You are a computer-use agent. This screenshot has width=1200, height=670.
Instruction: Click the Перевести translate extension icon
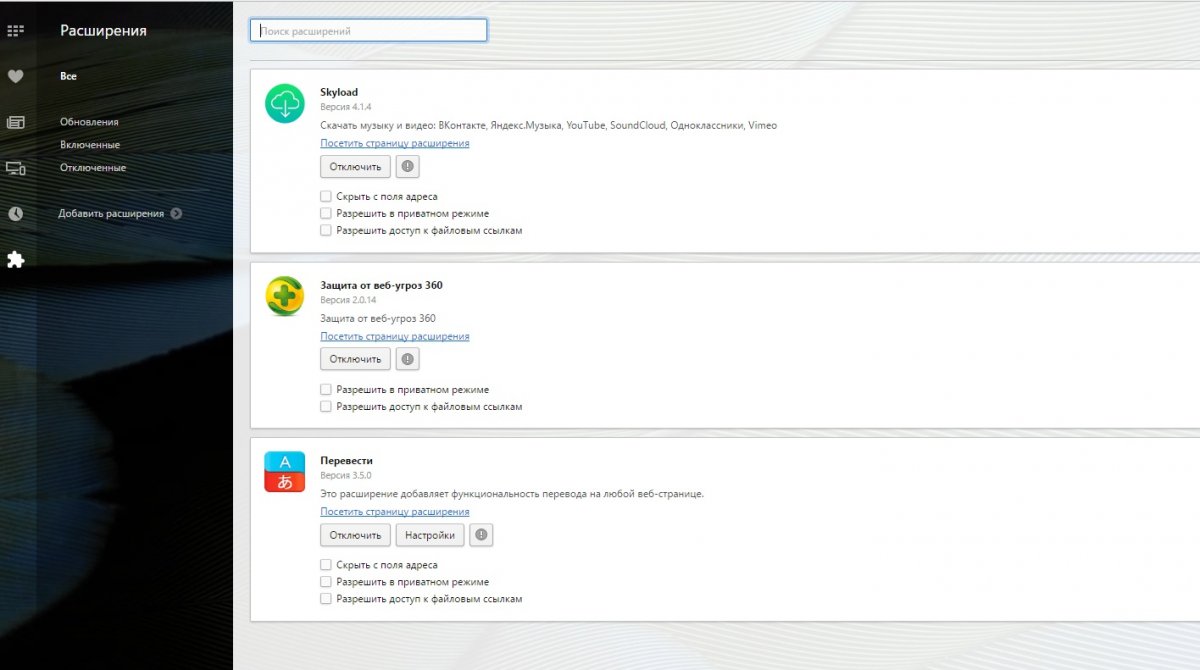pos(285,472)
